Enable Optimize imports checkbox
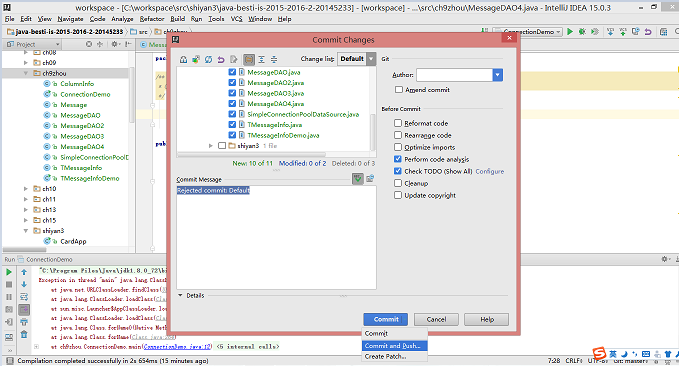The image size is (679, 366). pyautogui.click(x=398, y=147)
